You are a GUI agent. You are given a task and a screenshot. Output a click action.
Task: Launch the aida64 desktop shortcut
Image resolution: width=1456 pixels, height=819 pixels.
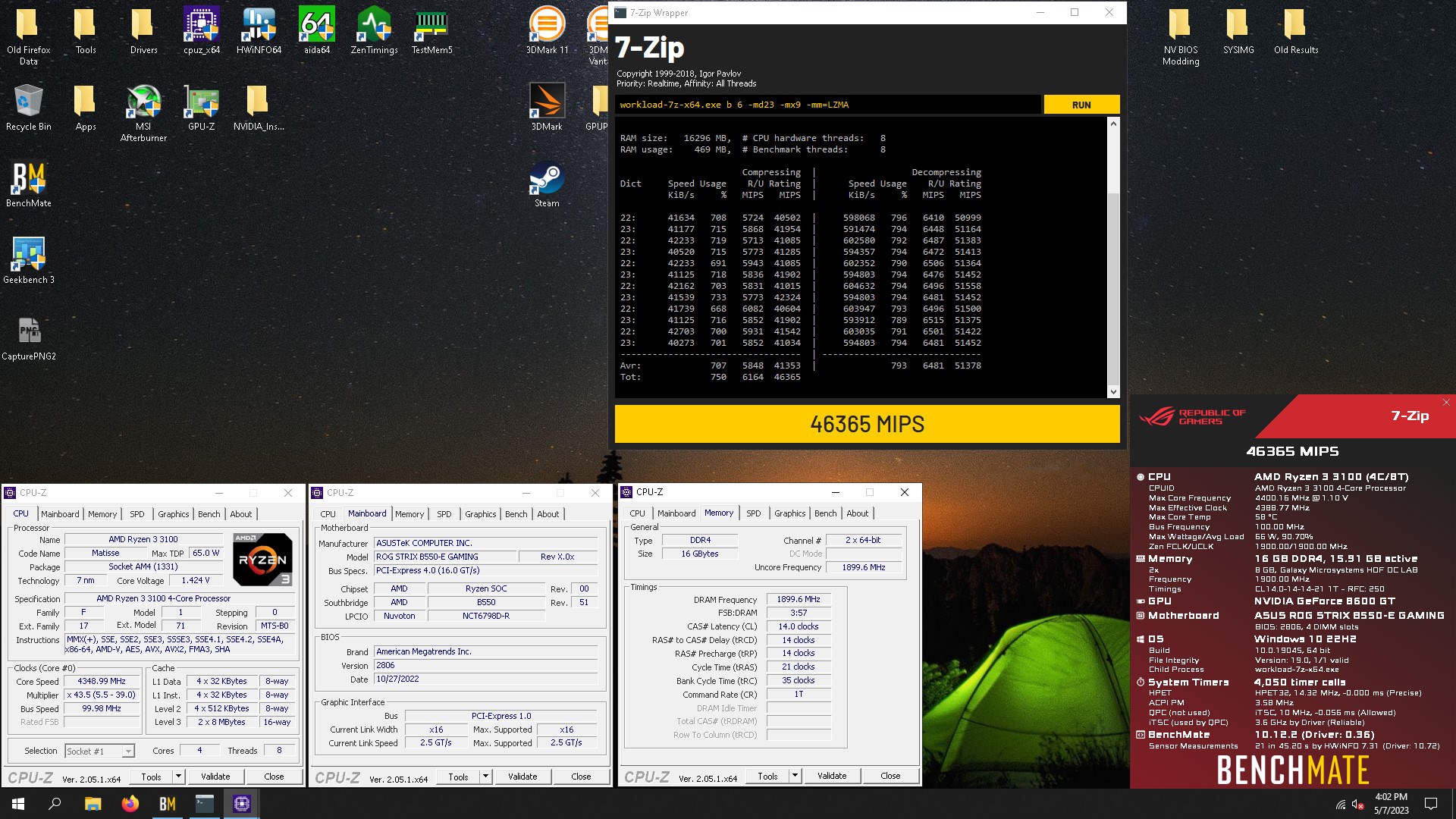tap(317, 30)
